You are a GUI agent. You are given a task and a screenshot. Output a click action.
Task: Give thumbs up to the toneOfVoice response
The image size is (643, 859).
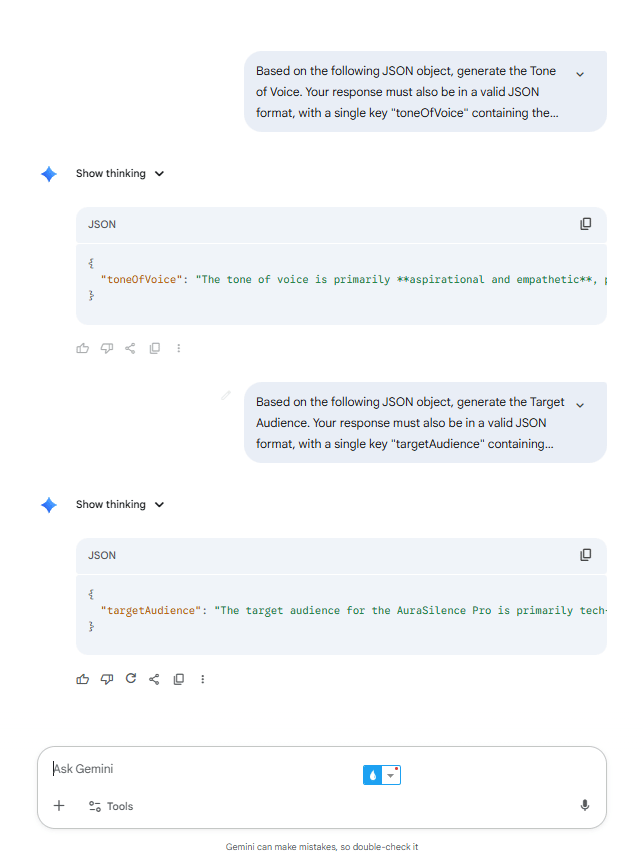83,348
